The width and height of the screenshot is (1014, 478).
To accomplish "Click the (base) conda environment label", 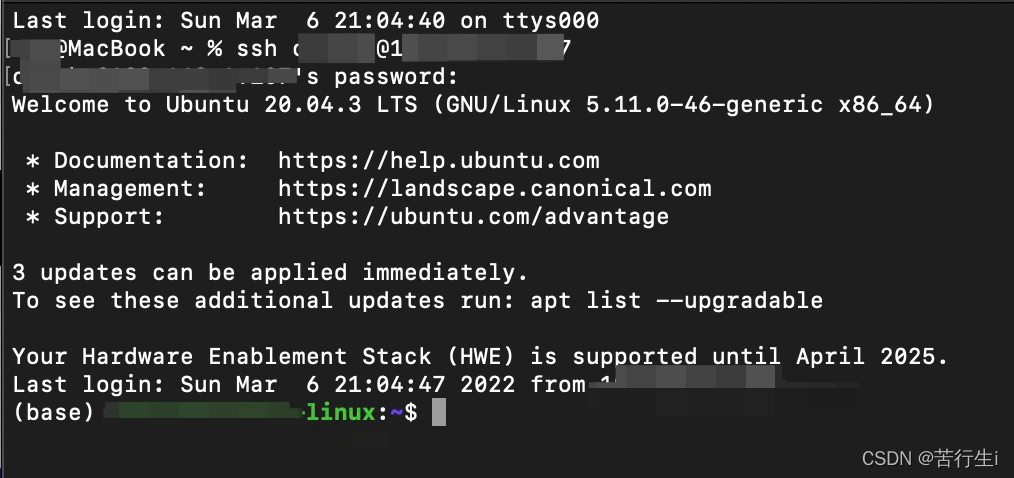I will pyautogui.click(x=54, y=412).
